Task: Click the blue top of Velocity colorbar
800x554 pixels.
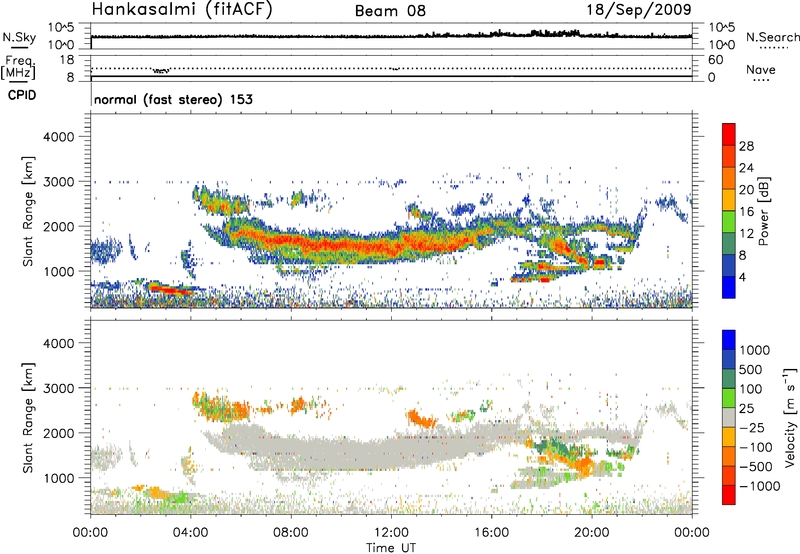Action: 729,340
